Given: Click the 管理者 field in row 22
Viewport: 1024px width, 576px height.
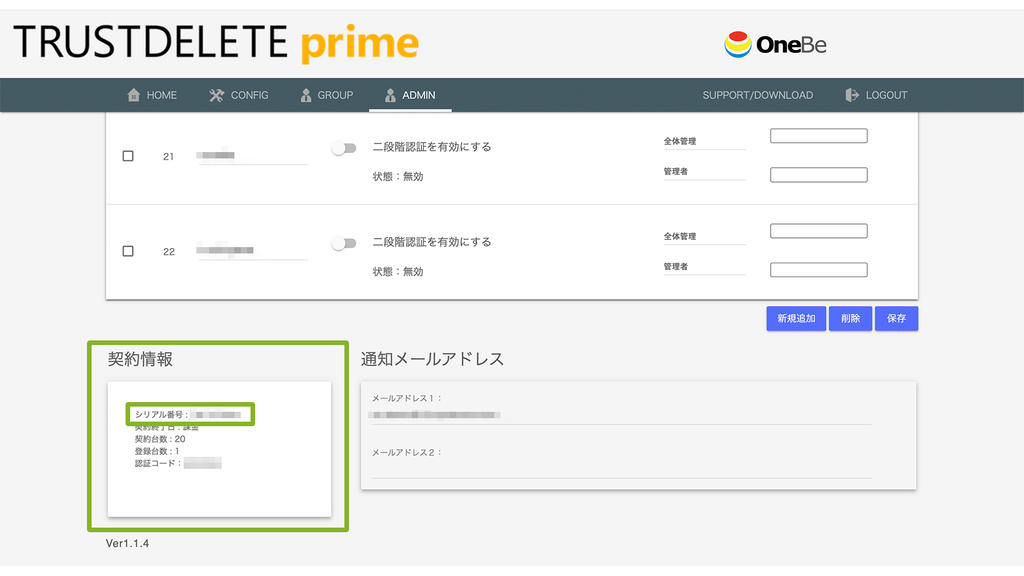Looking at the screenshot, I should tap(818, 270).
